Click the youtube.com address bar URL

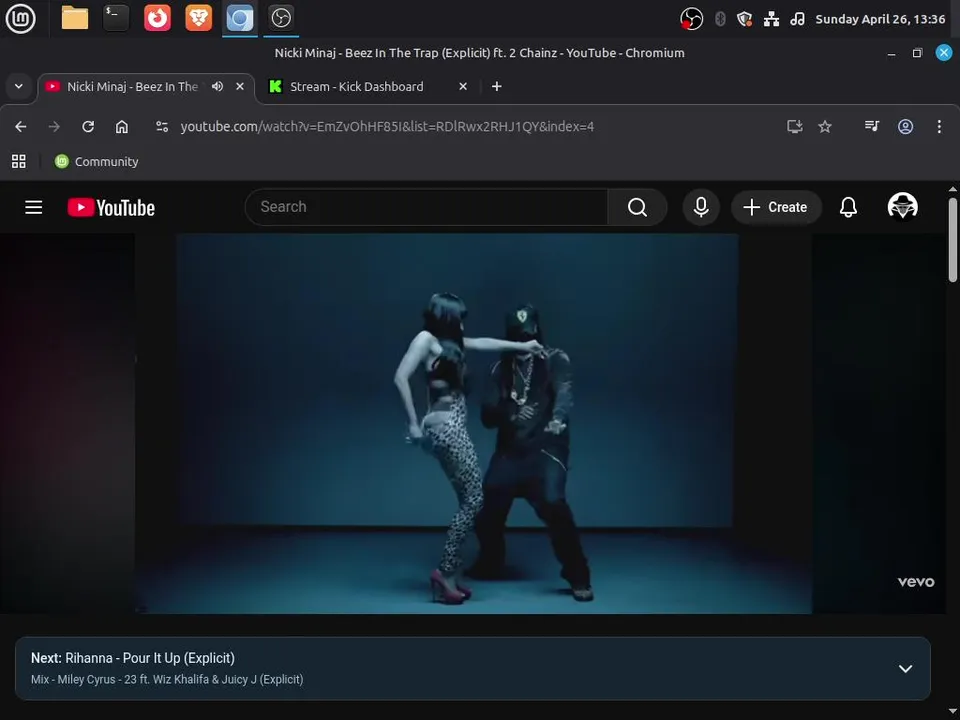click(x=387, y=127)
